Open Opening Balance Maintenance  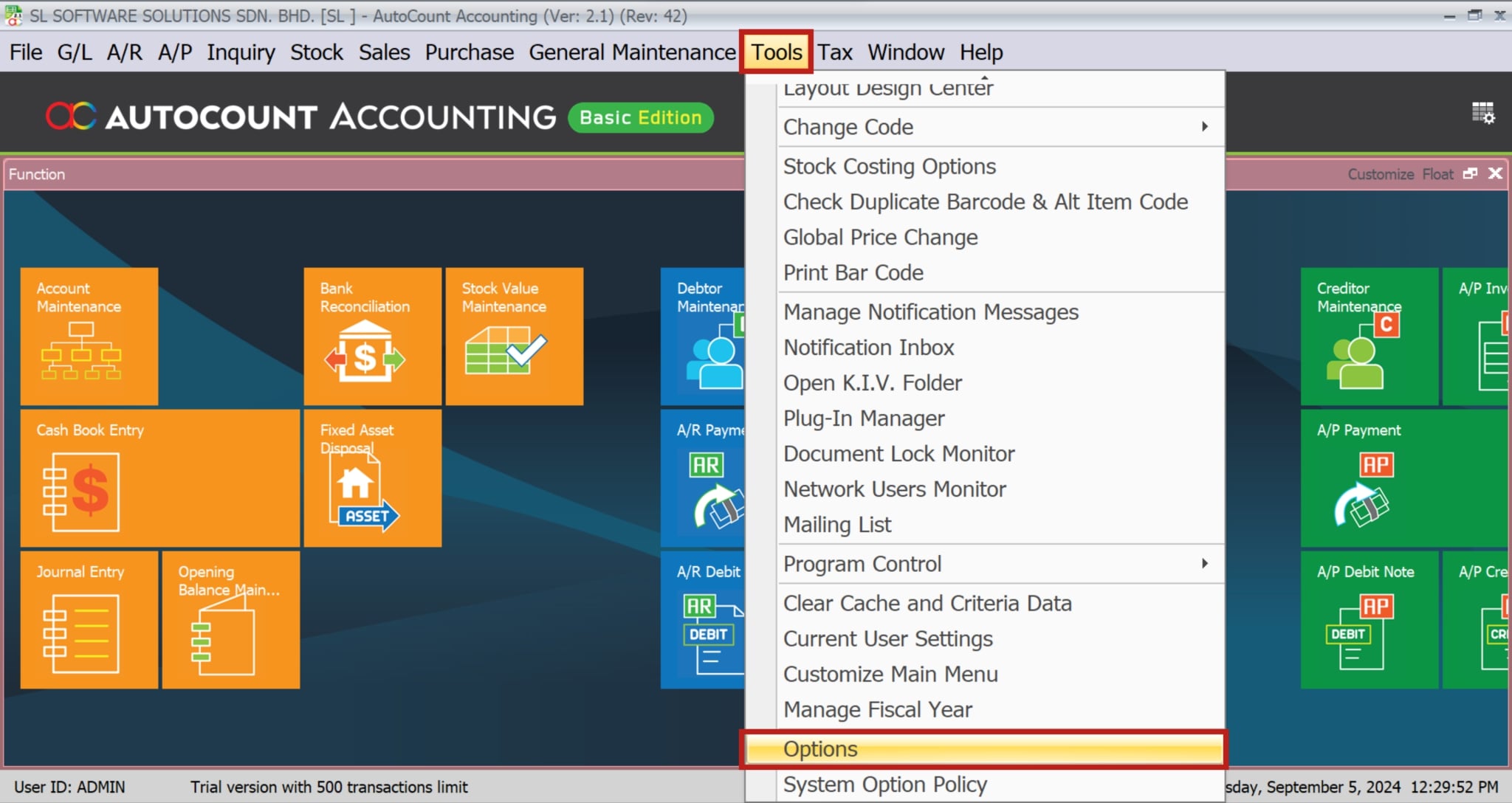click(x=230, y=620)
